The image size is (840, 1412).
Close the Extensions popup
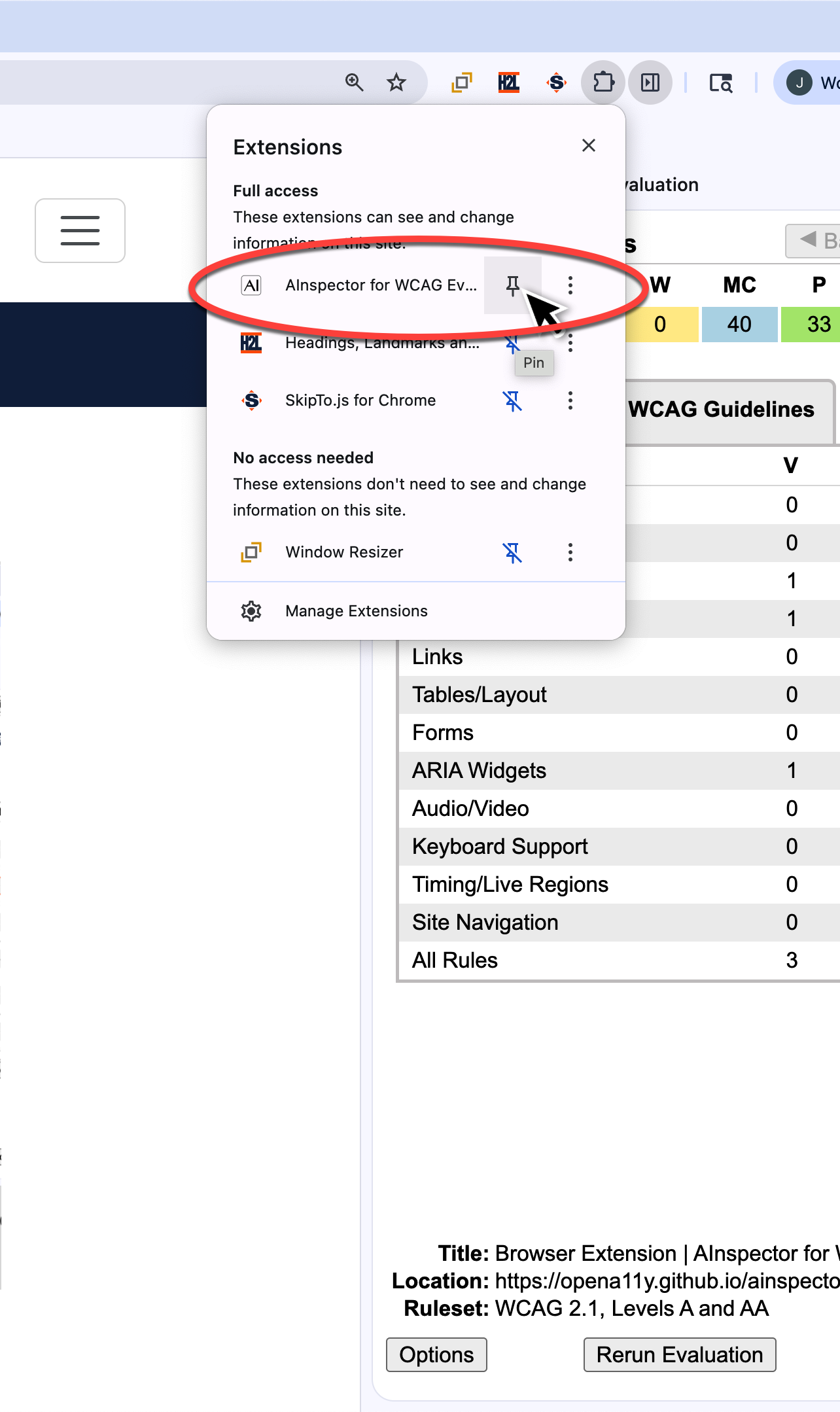coord(588,145)
